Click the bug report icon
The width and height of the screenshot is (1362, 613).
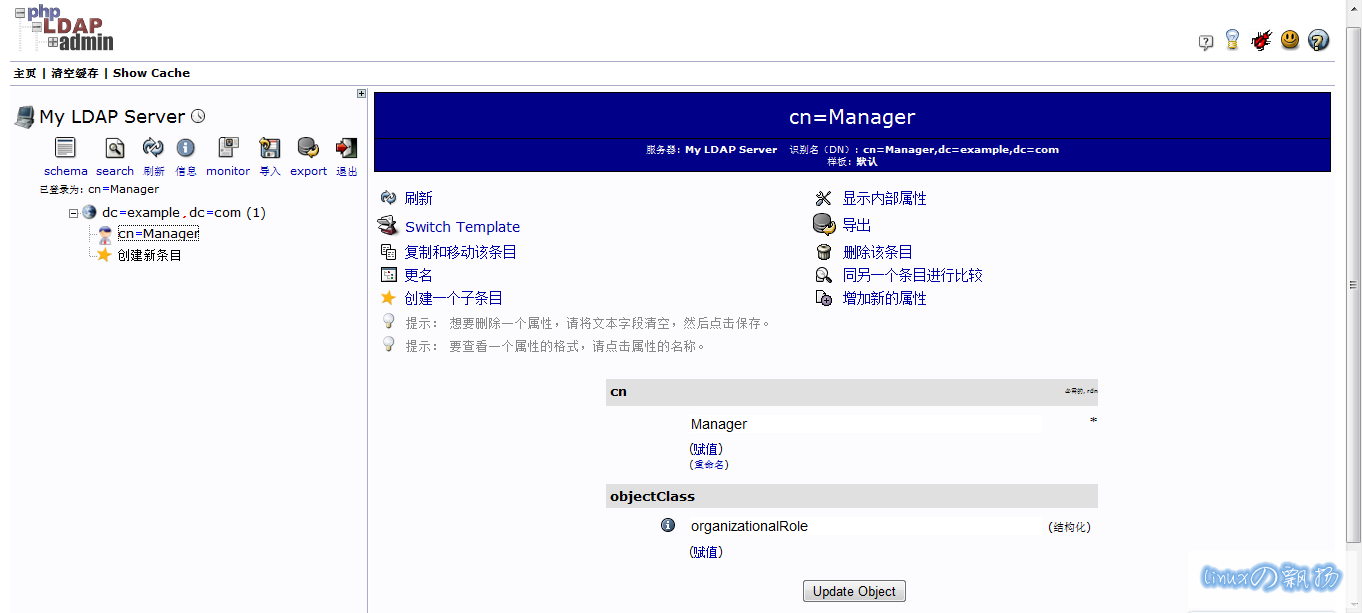coord(1261,41)
